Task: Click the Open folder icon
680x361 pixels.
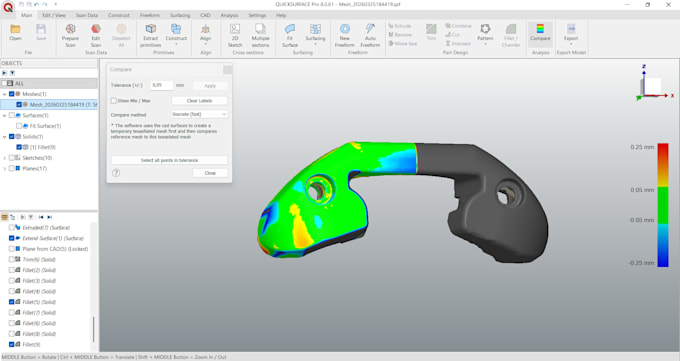Action: tap(16, 30)
